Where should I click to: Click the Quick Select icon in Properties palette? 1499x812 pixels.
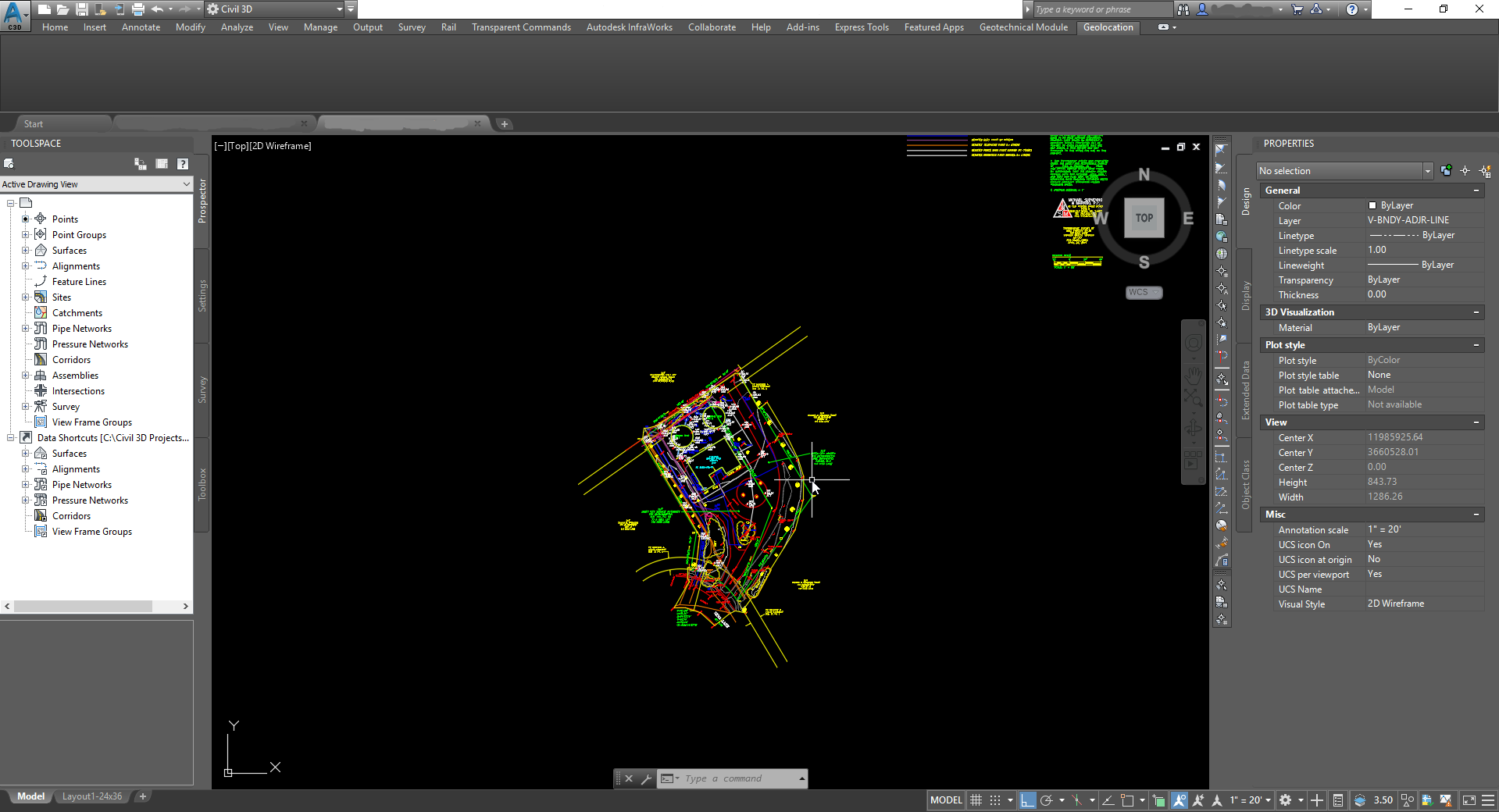pyautogui.click(x=1485, y=171)
